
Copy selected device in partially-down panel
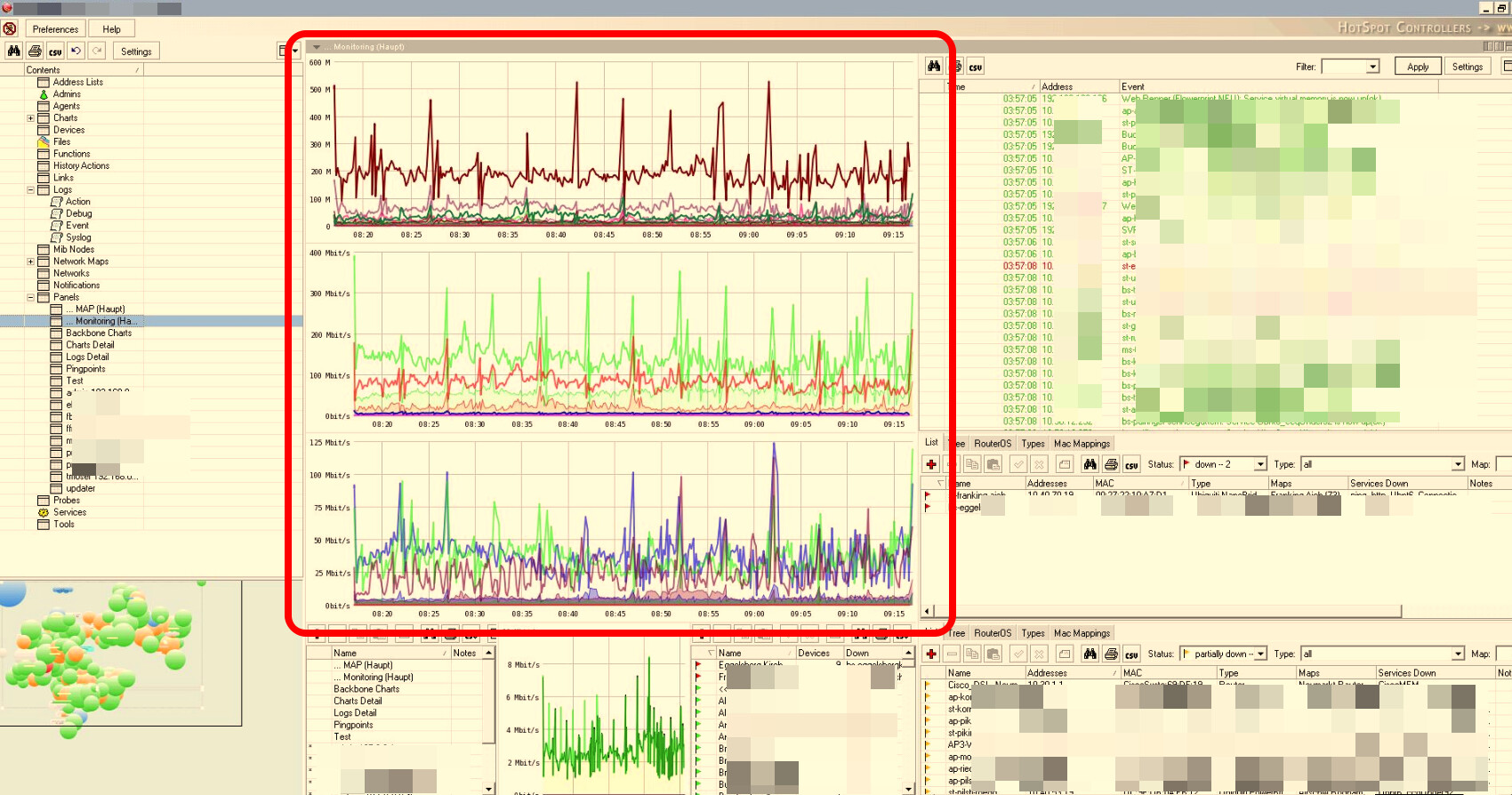coord(972,654)
